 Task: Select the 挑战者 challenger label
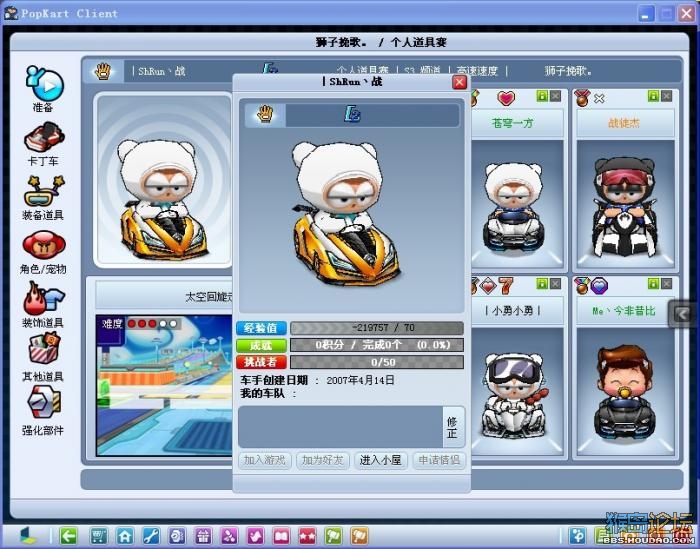(261, 362)
